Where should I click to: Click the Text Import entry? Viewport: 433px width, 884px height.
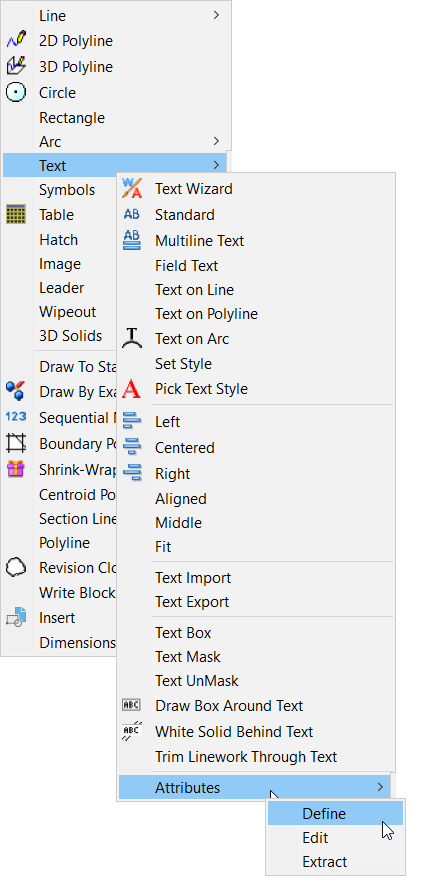[x=193, y=578]
